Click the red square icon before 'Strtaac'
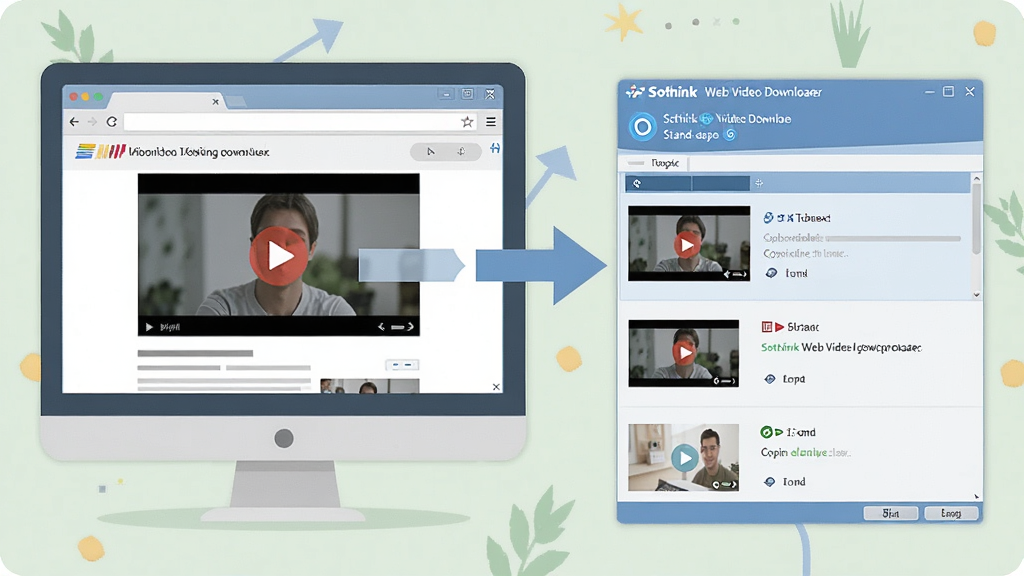The image size is (1024, 576). coord(767,327)
